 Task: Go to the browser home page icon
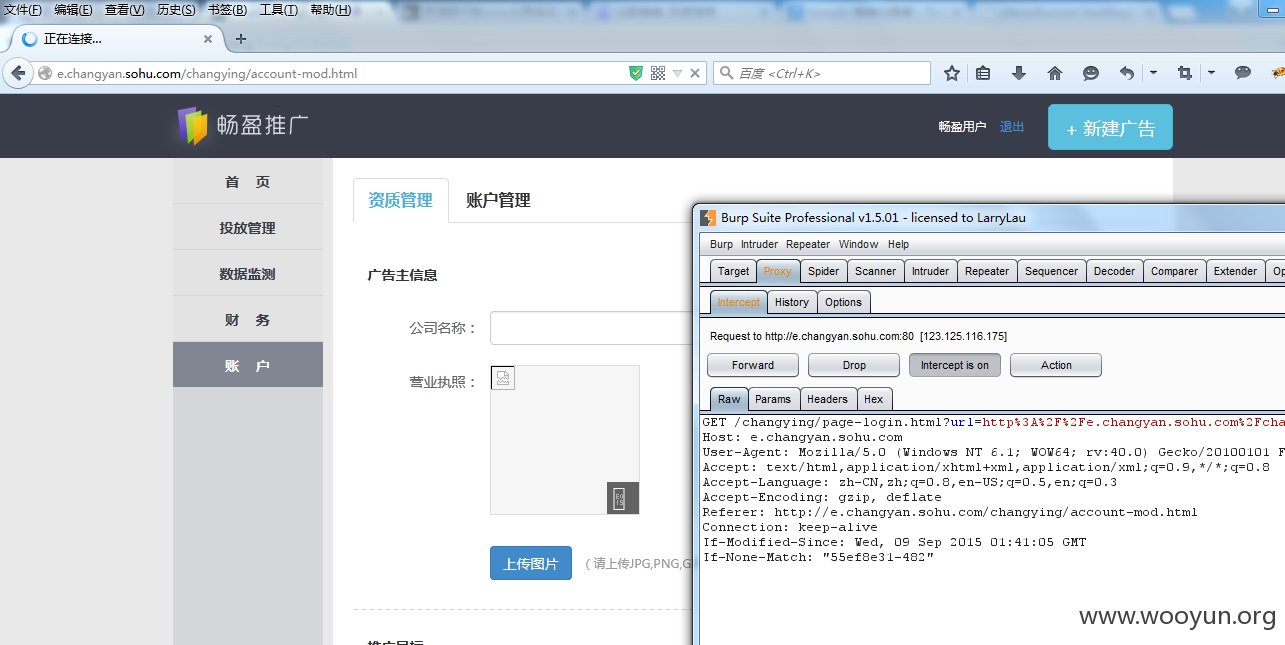1055,73
